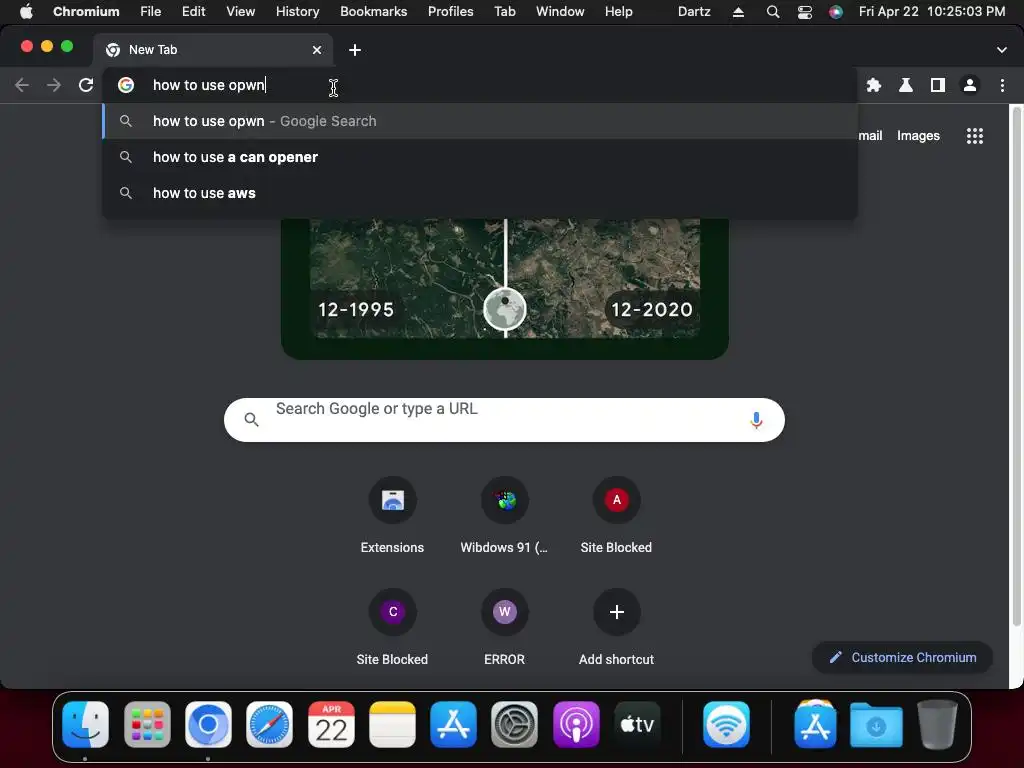Open the Wibdows 91 shortcut tile
The width and height of the screenshot is (1024, 768).
pos(504,516)
